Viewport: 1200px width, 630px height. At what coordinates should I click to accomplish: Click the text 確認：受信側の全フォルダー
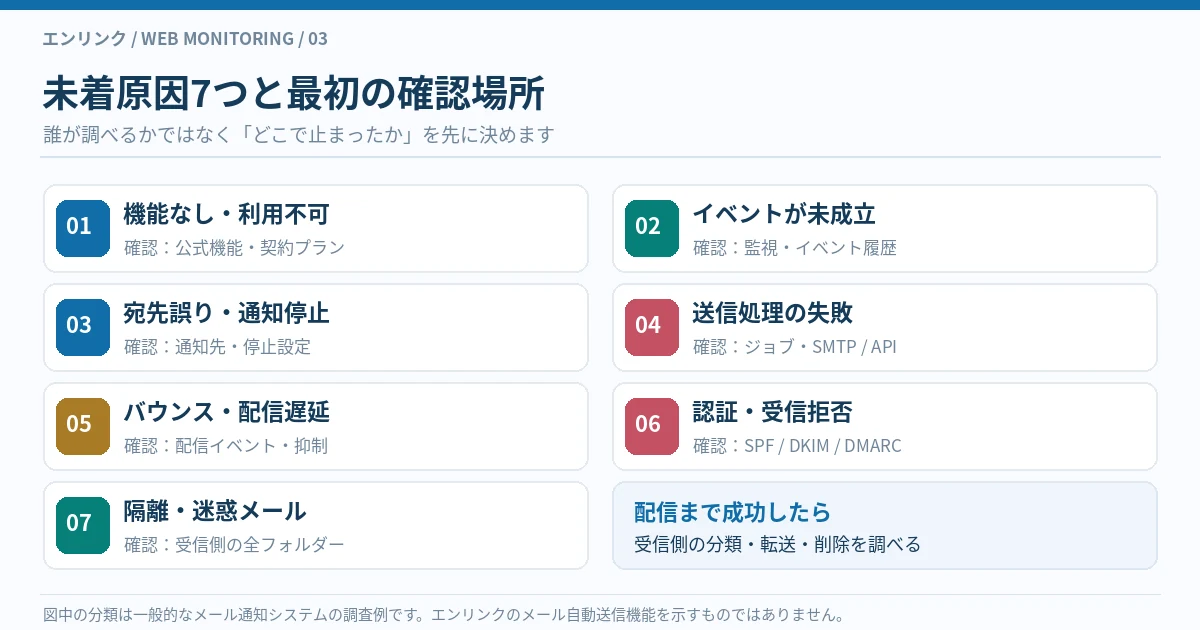point(234,545)
